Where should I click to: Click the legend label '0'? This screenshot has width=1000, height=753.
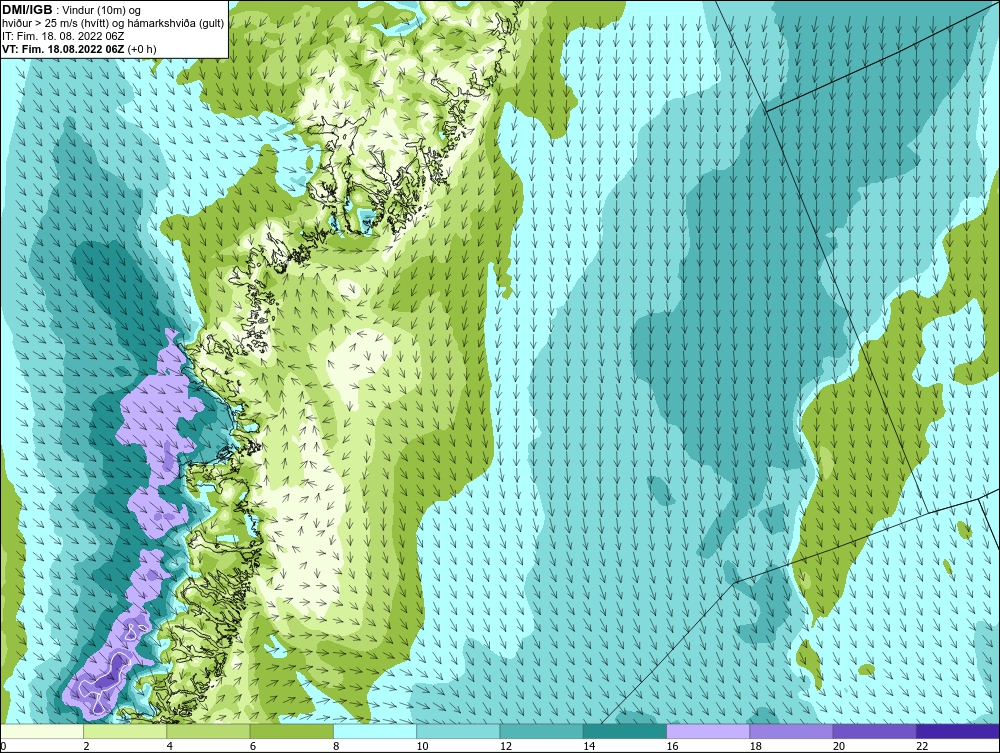pos(3,747)
